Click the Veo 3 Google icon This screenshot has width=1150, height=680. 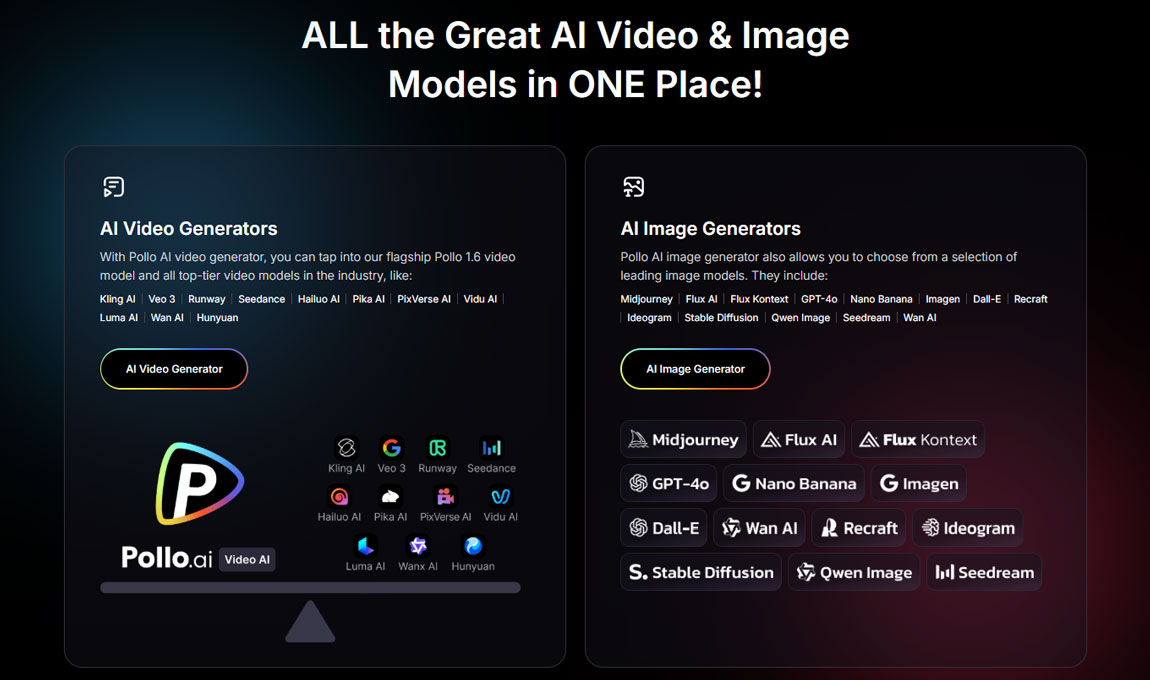(x=391, y=448)
